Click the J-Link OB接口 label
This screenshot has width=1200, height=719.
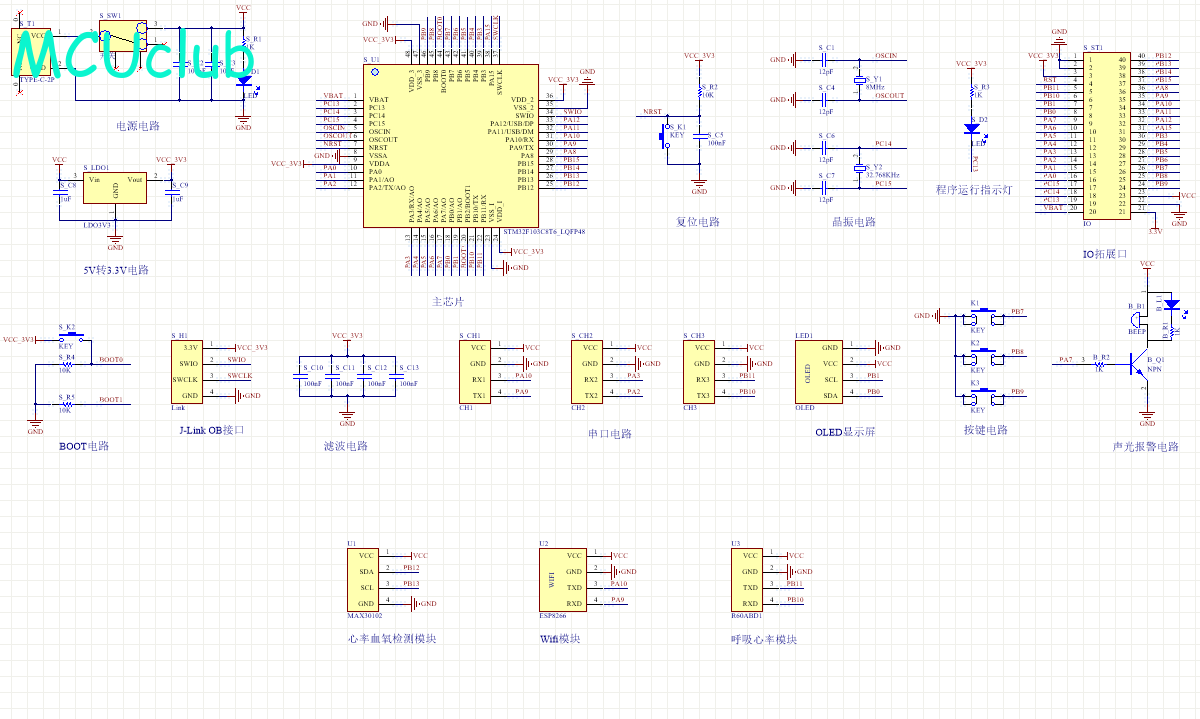point(210,430)
